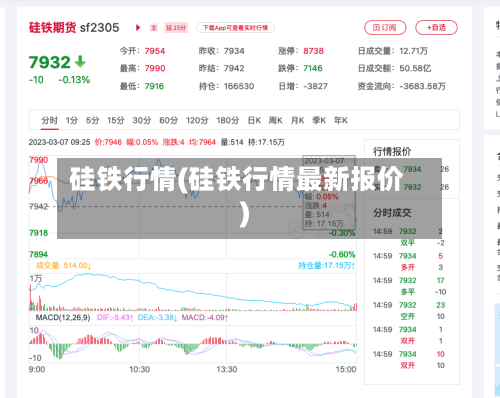Screen dimensions: 500x398
Task: Open the 月K chart tab
Action: 297,120
